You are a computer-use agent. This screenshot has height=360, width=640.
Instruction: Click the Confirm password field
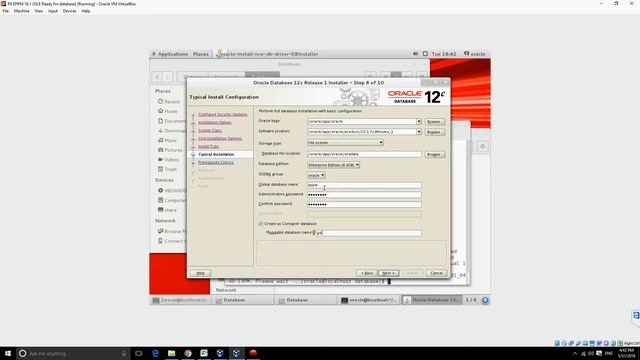pos(364,204)
